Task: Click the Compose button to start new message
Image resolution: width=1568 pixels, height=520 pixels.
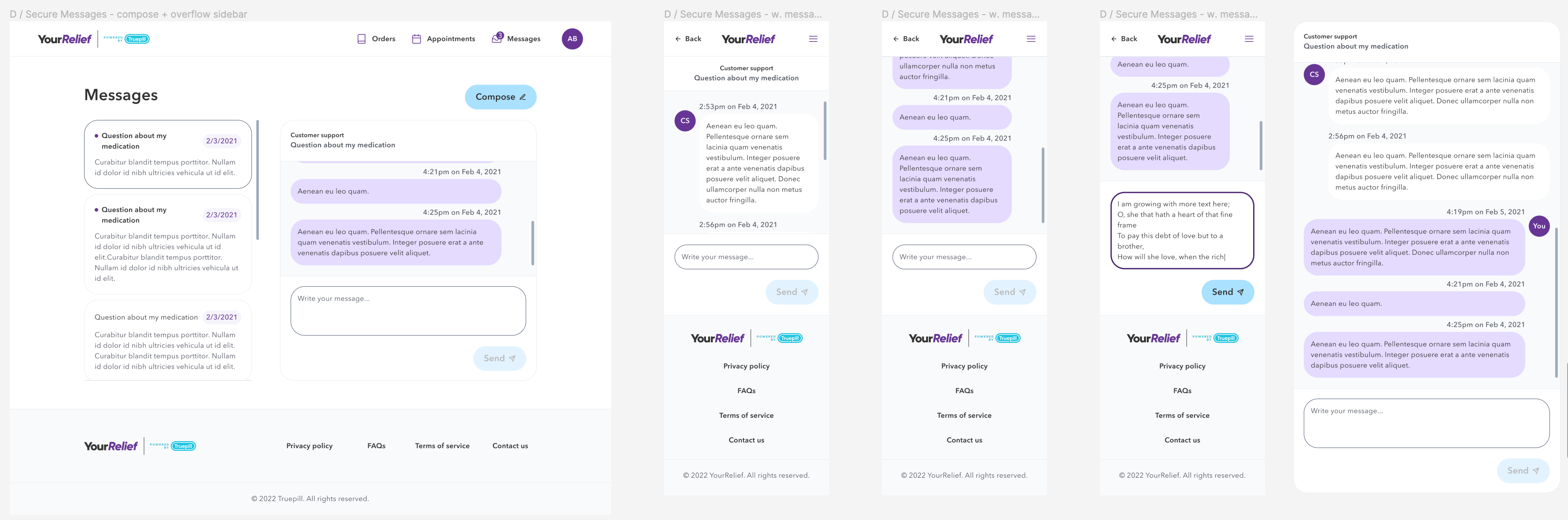Action: point(498,96)
